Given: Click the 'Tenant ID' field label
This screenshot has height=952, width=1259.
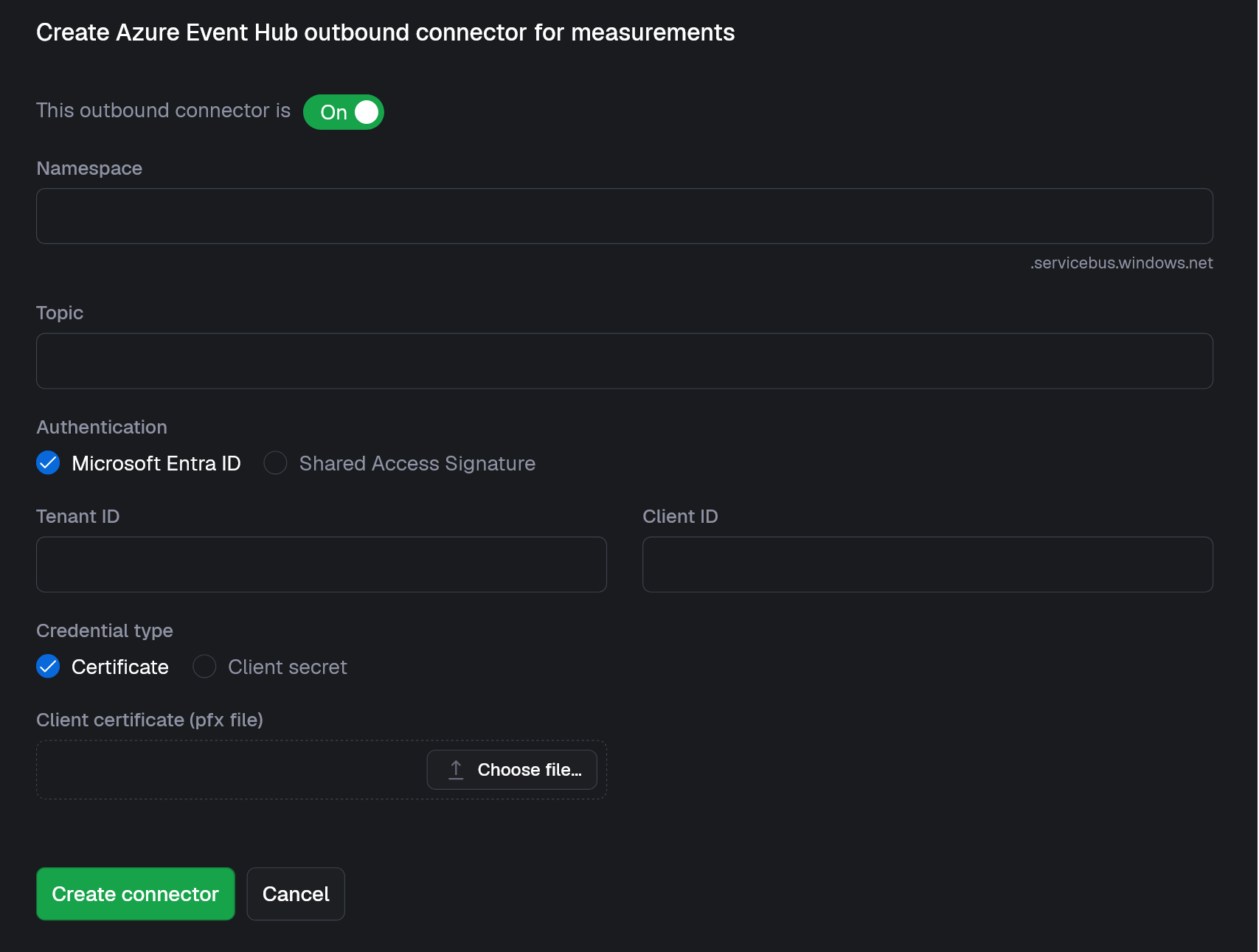Looking at the screenshot, I should click(x=78, y=516).
